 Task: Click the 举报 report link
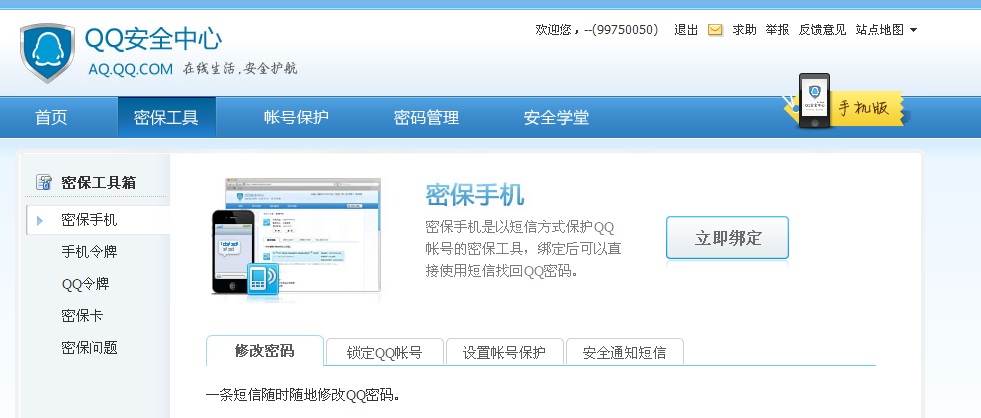click(777, 29)
